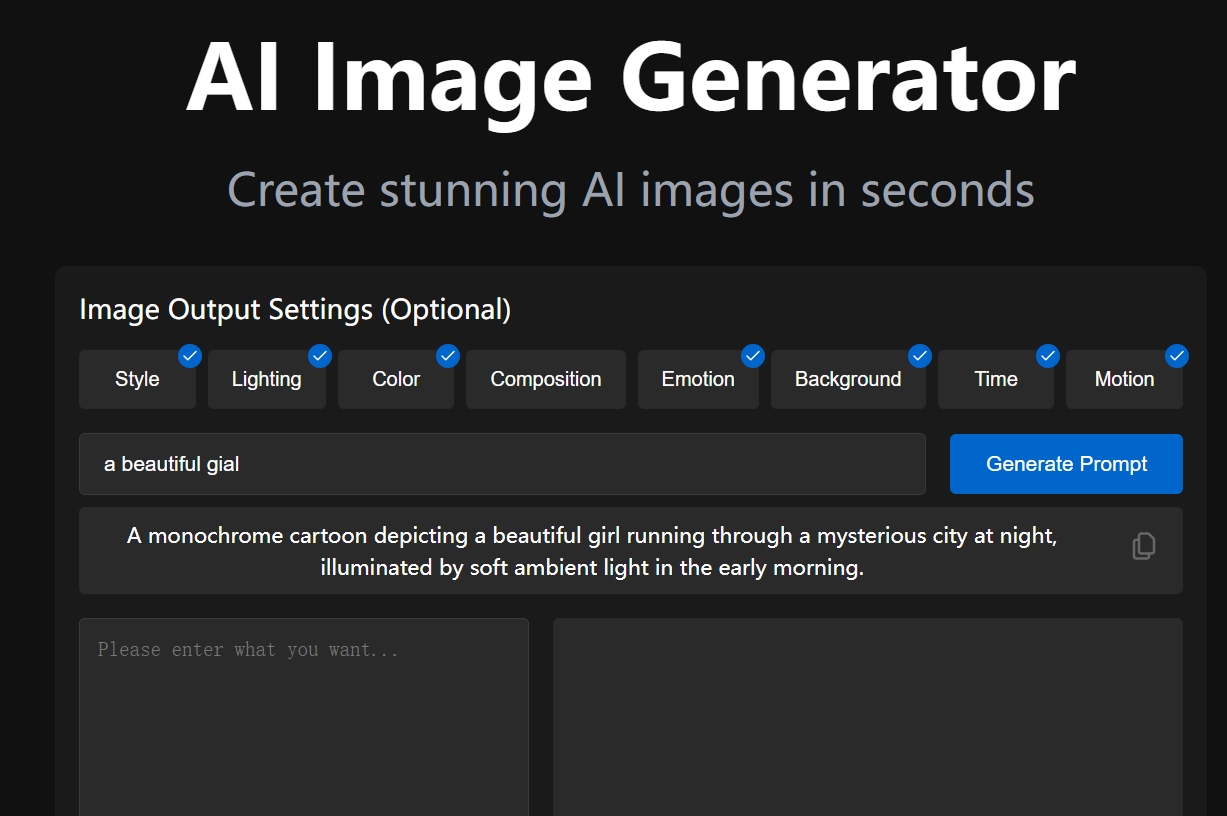The width and height of the screenshot is (1227, 816).
Task: Copy the generated prompt with the copy icon
Action: tap(1144, 546)
